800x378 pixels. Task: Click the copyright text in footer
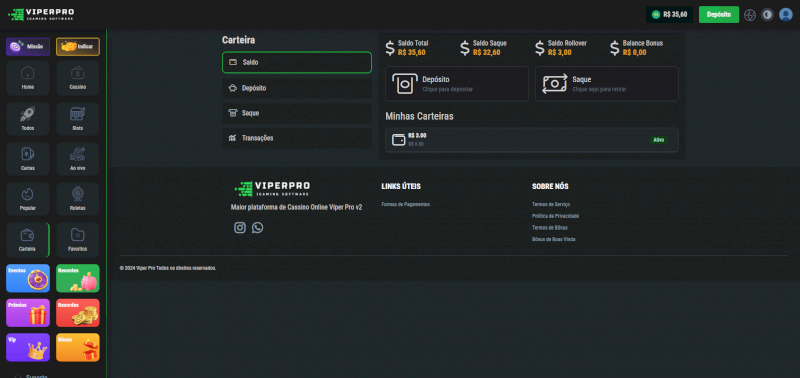click(x=168, y=268)
